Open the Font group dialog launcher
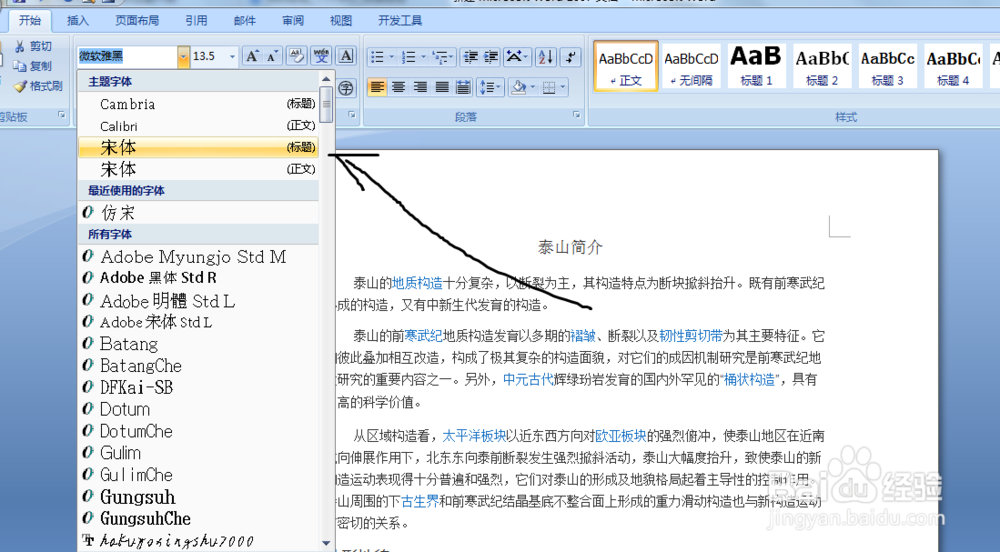 pyautogui.click(x=351, y=115)
